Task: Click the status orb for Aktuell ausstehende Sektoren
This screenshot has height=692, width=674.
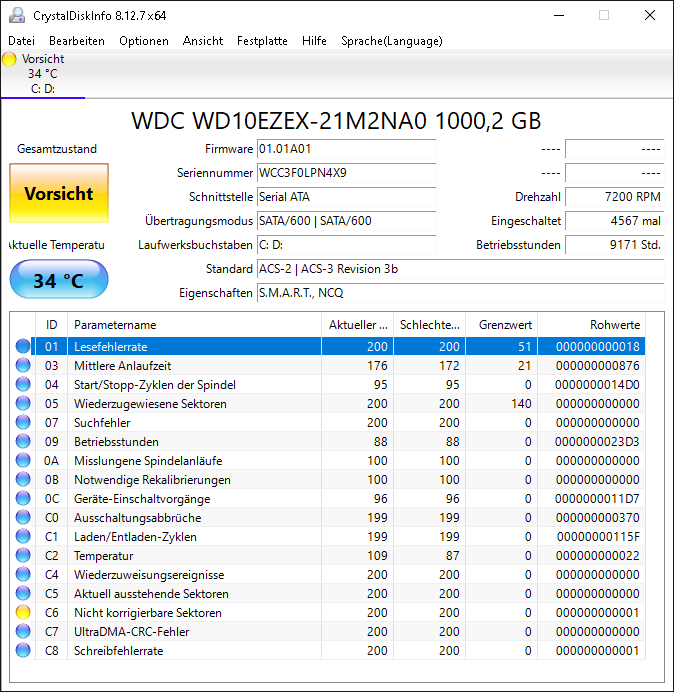Action: [x=23, y=593]
